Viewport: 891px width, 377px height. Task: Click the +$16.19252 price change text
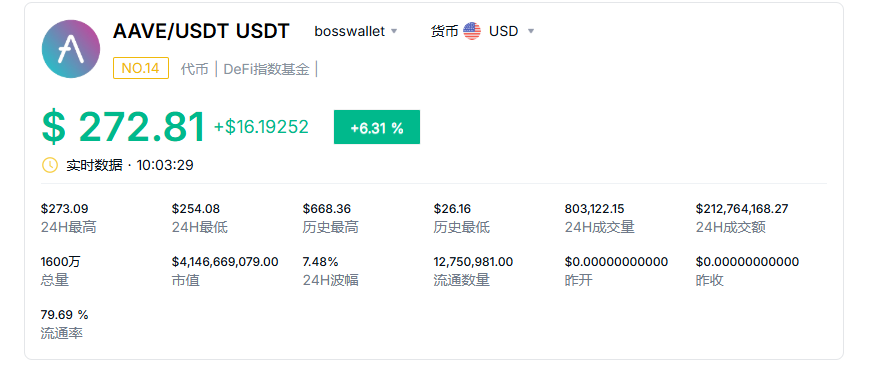[x=261, y=127]
